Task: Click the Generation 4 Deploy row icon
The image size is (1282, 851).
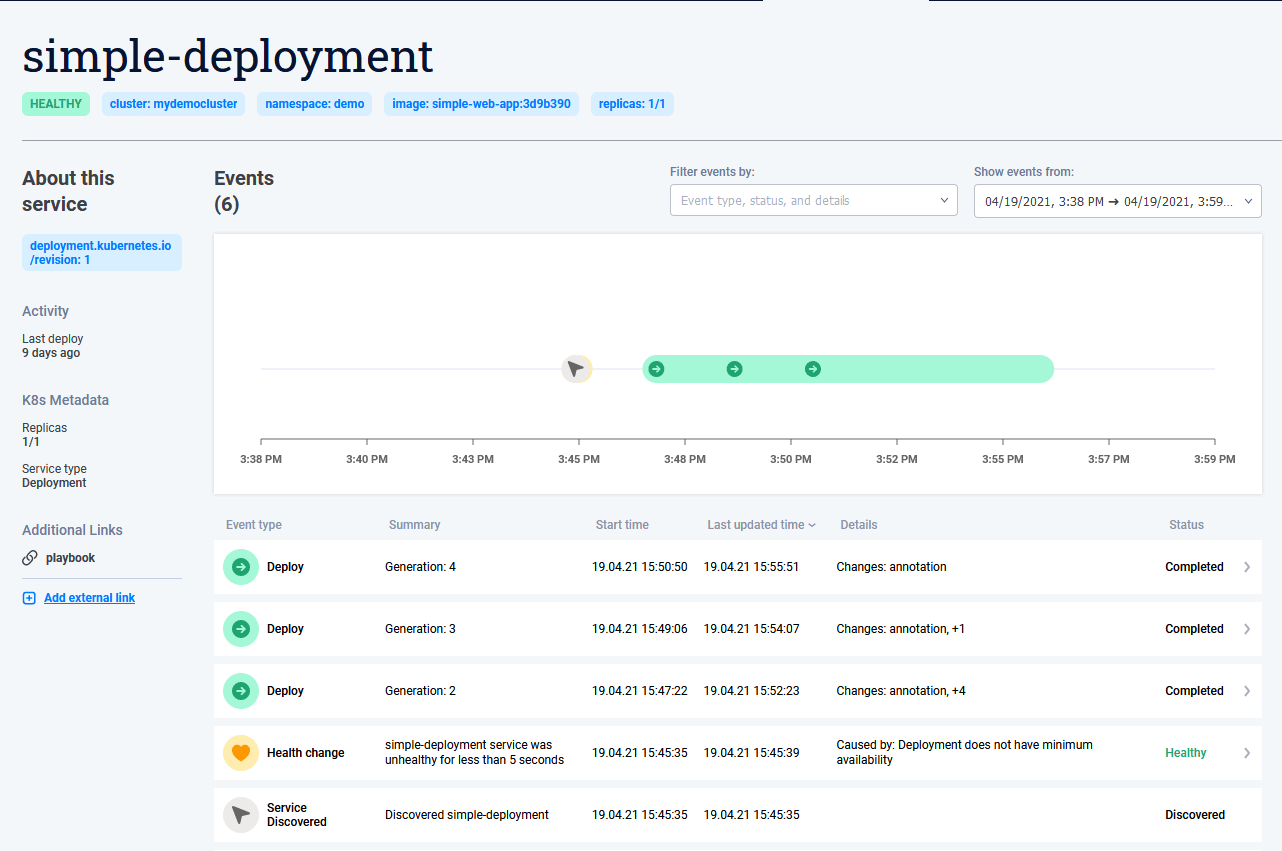Action: coord(240,567)
